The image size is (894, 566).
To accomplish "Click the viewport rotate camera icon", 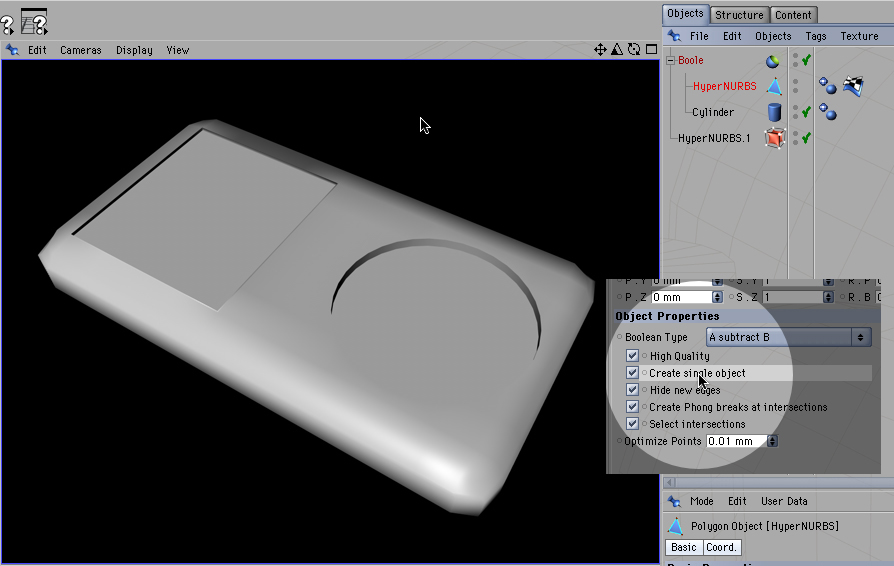I will click(634, 50).
